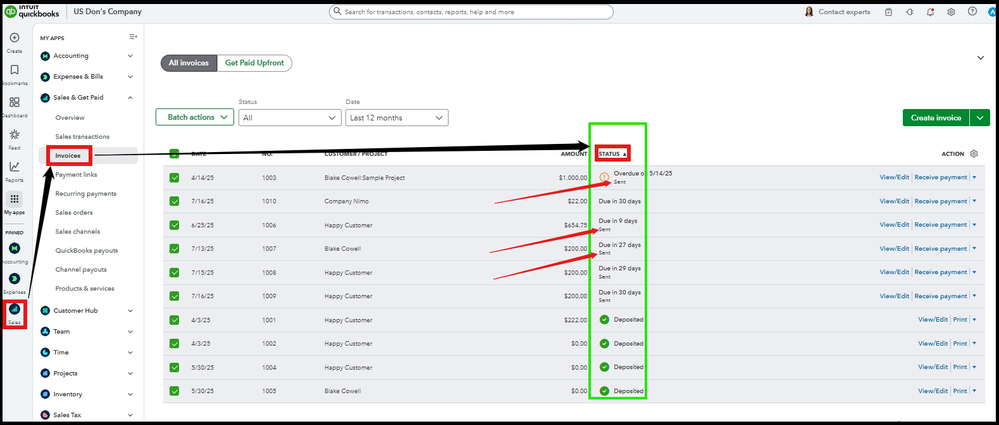Uncheck invoice 1007 checkbox
Screen dimensions: 999x425
coord(175,249)
